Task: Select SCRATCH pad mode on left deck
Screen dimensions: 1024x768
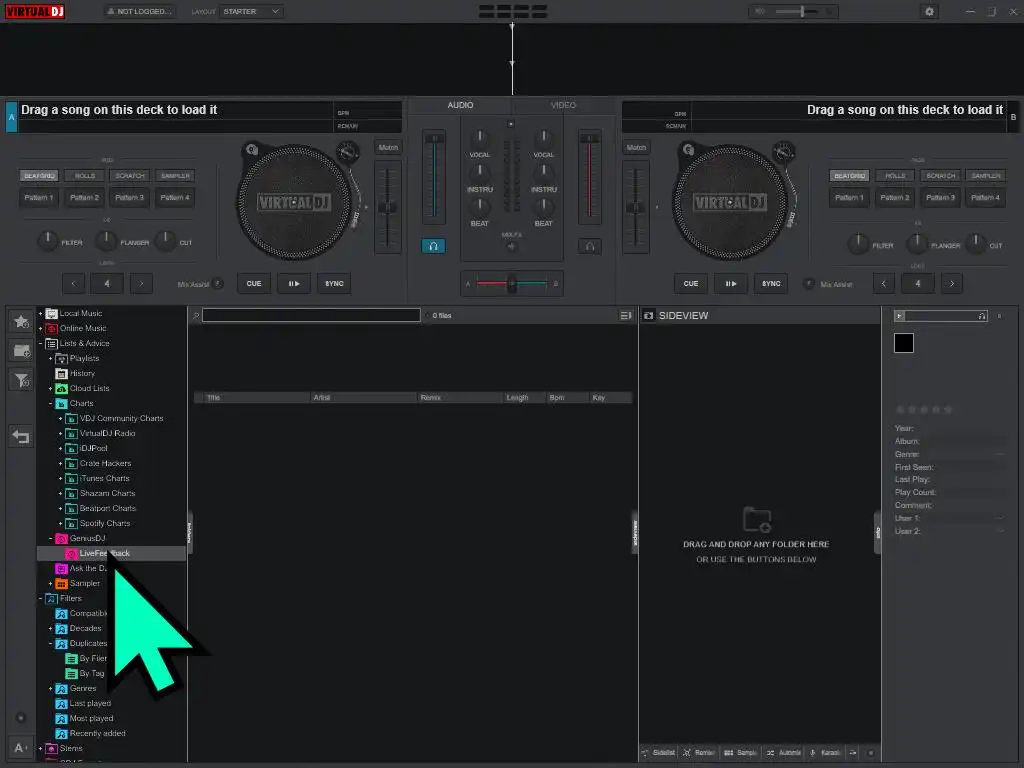Action: (130, 176)
